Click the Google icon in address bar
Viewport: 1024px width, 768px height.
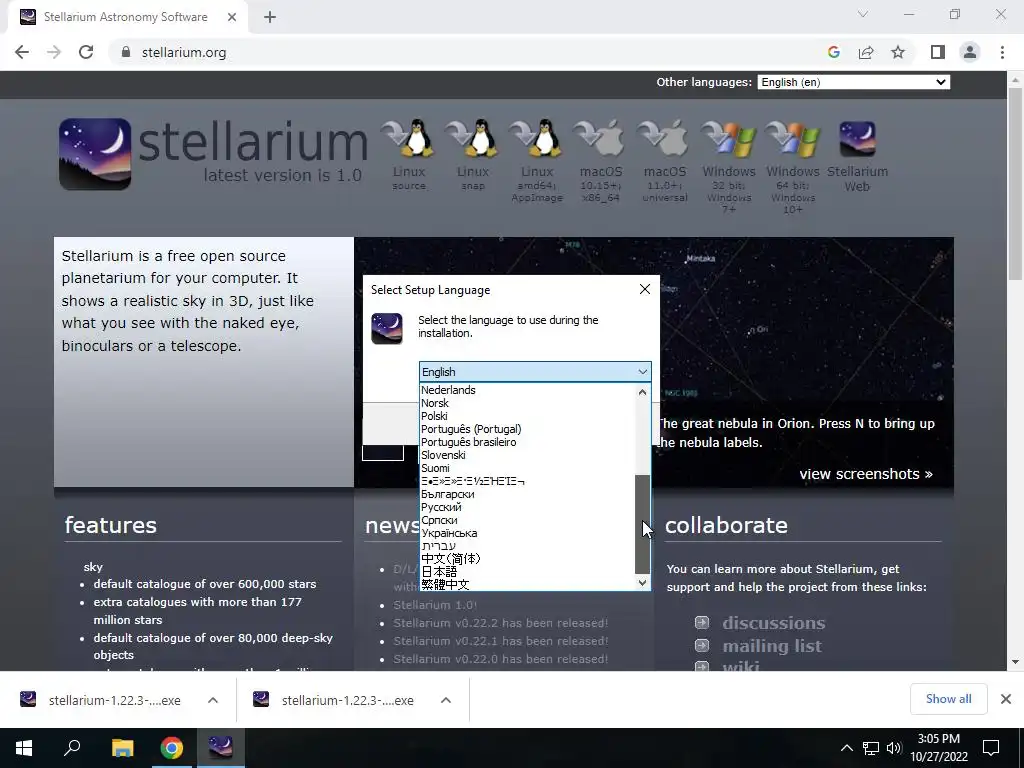coord(833,52)
